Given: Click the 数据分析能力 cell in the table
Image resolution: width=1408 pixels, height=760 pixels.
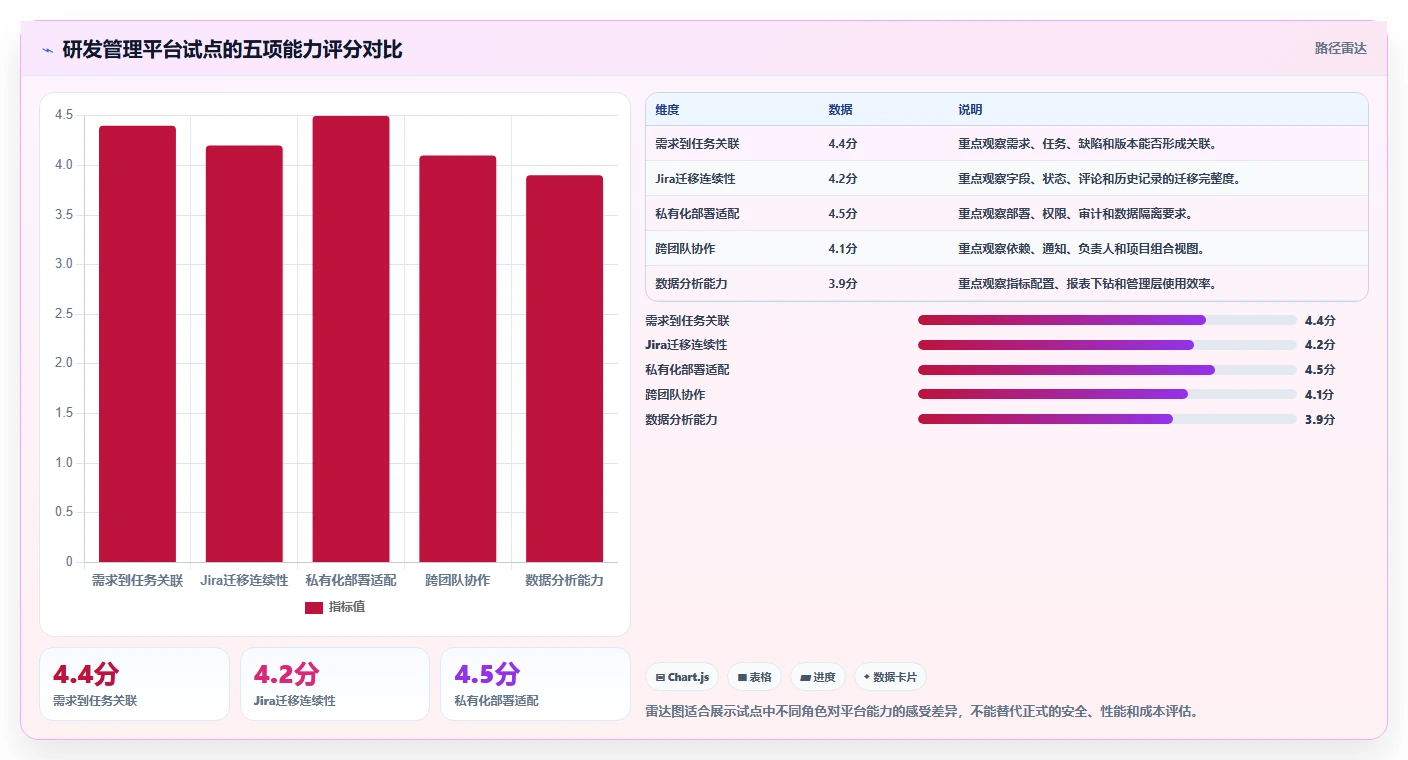Looking at the screenshot, I should tap(691, 284).
